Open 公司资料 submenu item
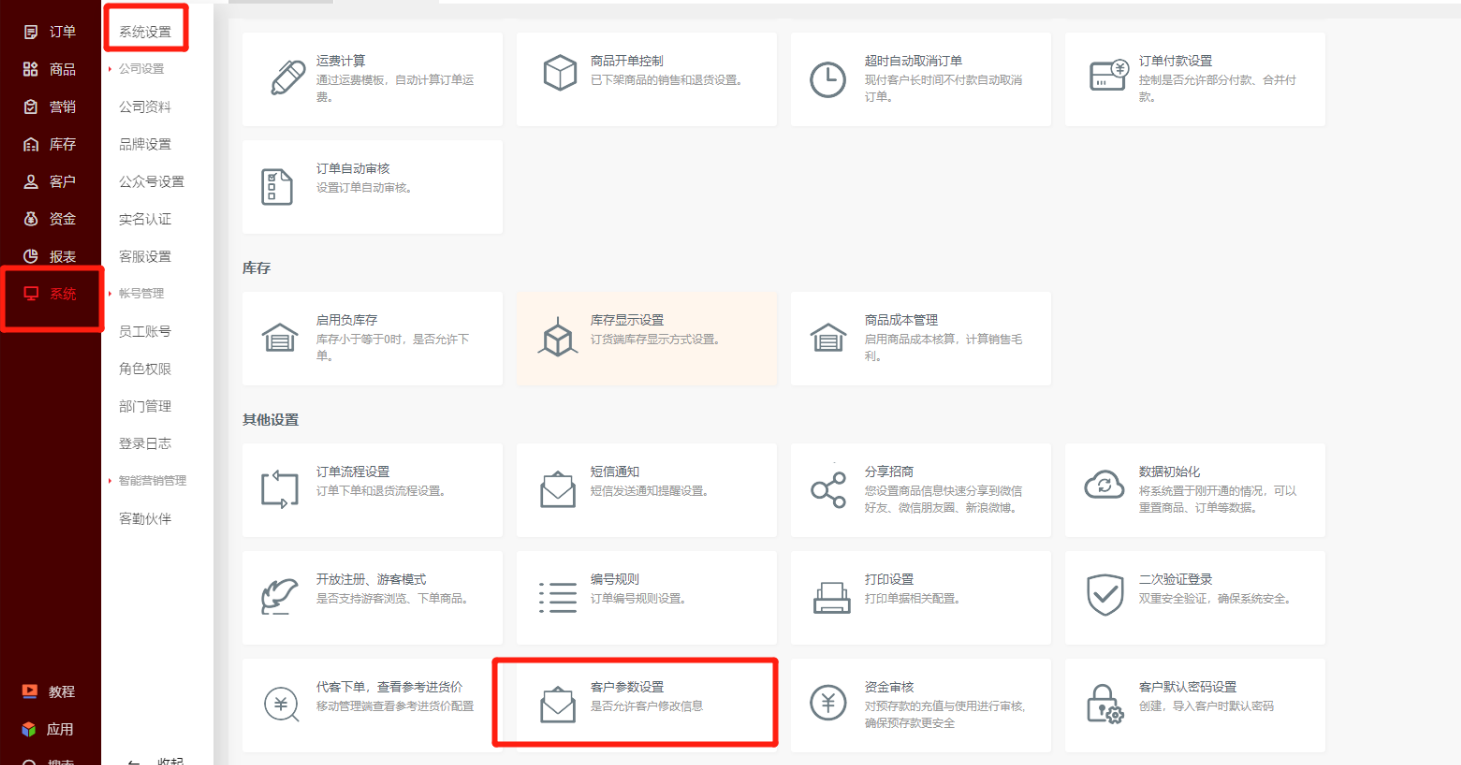This screenshot has width=1461, height=765. [x=145, y=107]
